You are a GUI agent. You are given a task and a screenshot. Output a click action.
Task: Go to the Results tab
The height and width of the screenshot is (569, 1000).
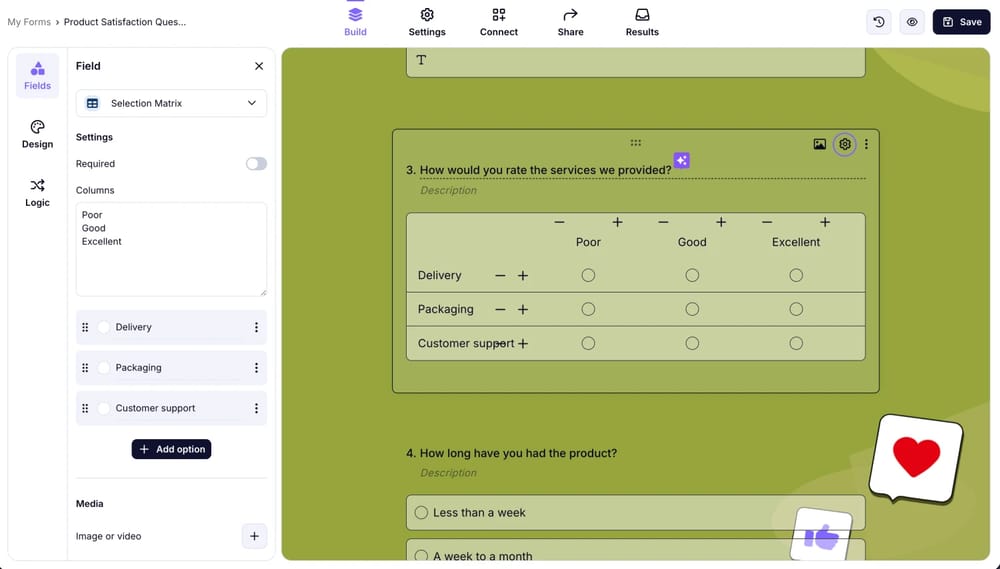pos(642,22)
